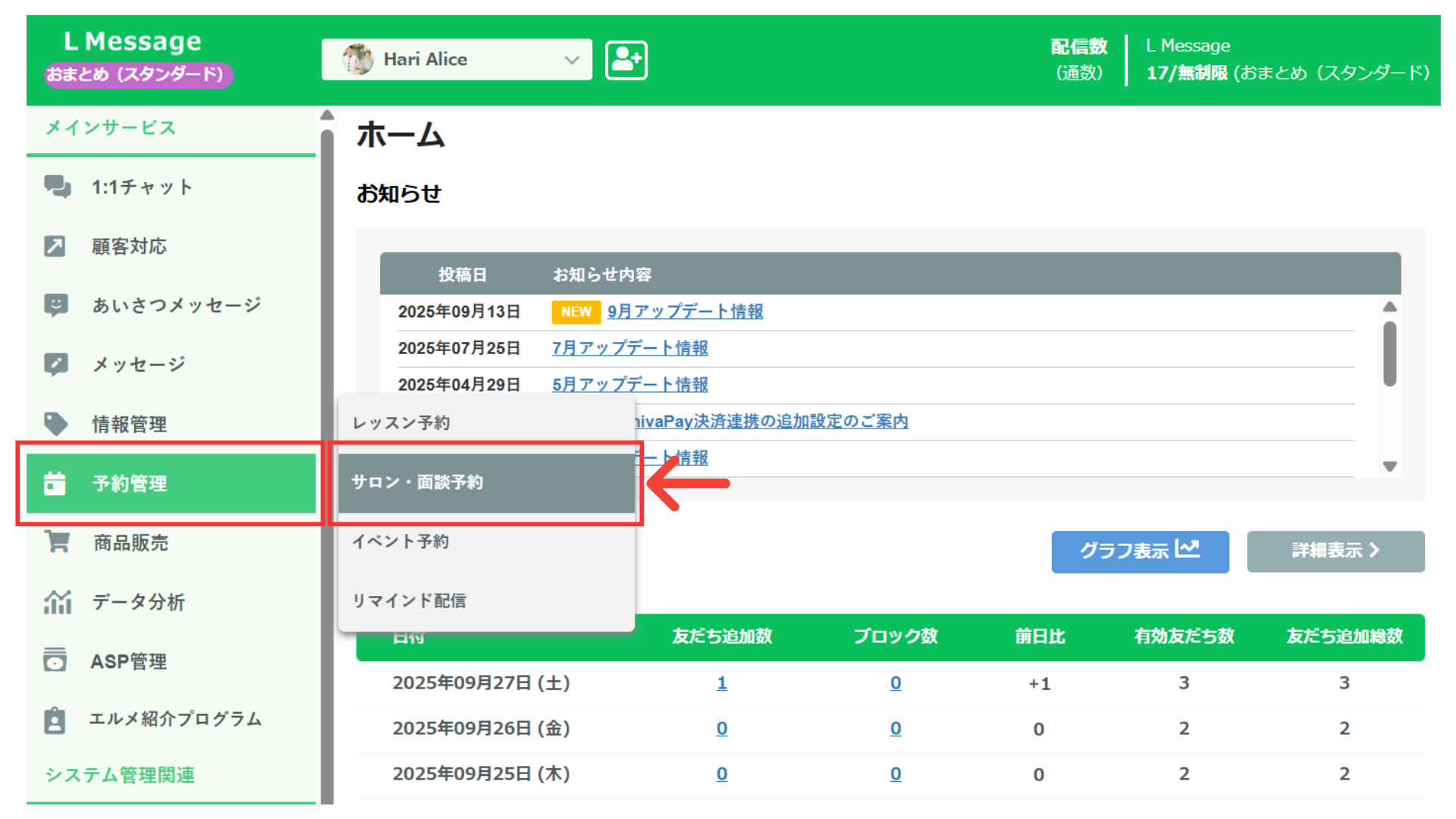Viewport: 1456px width, 819px height.
Task: Expand the Hari Alice account dropdown
Action: (x=573, y=59)
